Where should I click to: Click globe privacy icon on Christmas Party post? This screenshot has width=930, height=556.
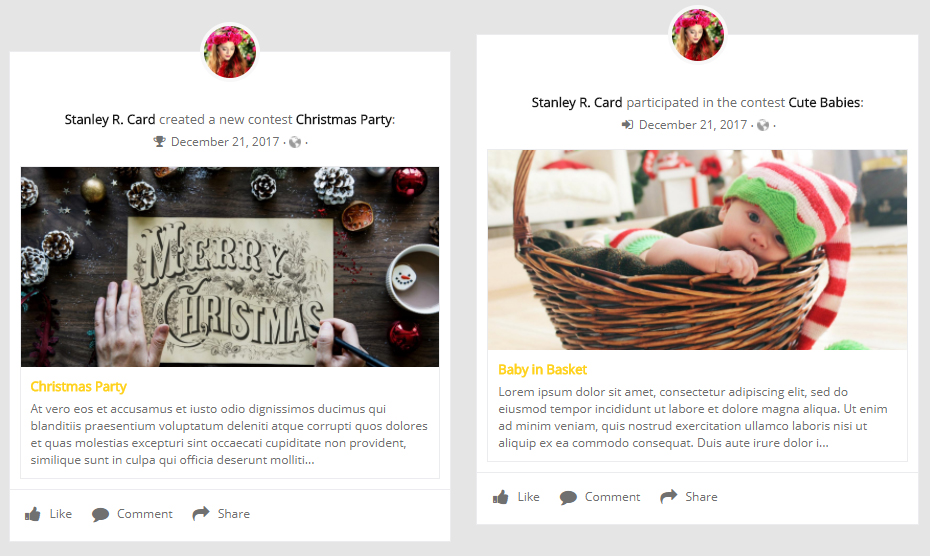(x=295, y=142)
